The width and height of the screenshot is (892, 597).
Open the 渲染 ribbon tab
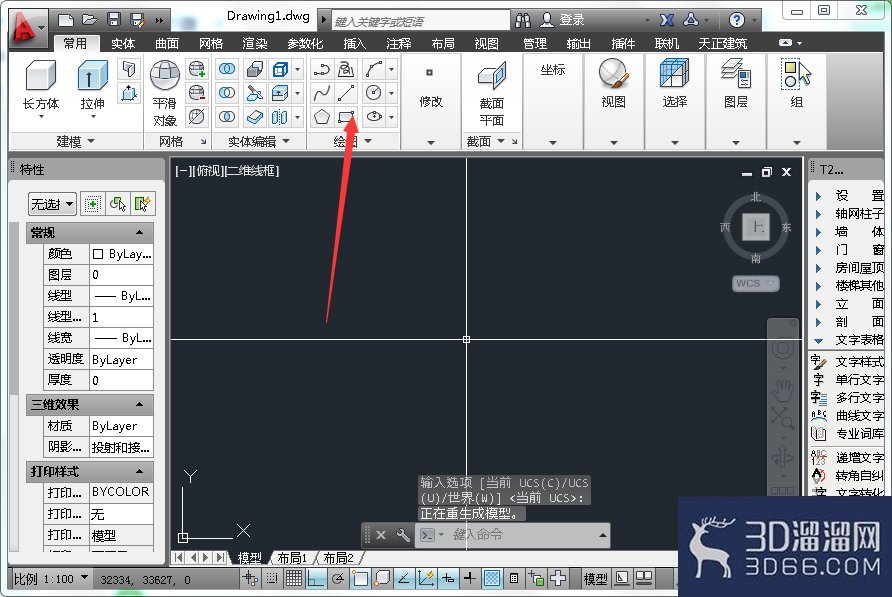click(x=255, y=43)
